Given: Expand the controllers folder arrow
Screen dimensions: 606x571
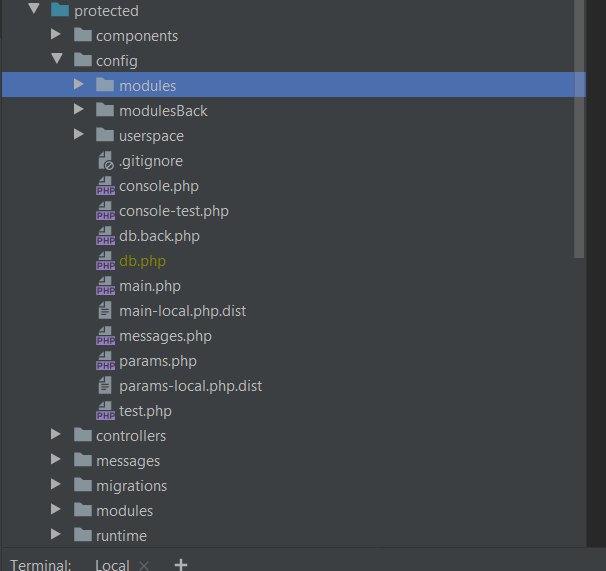Looking at the screenshot, I should [56, 434].
